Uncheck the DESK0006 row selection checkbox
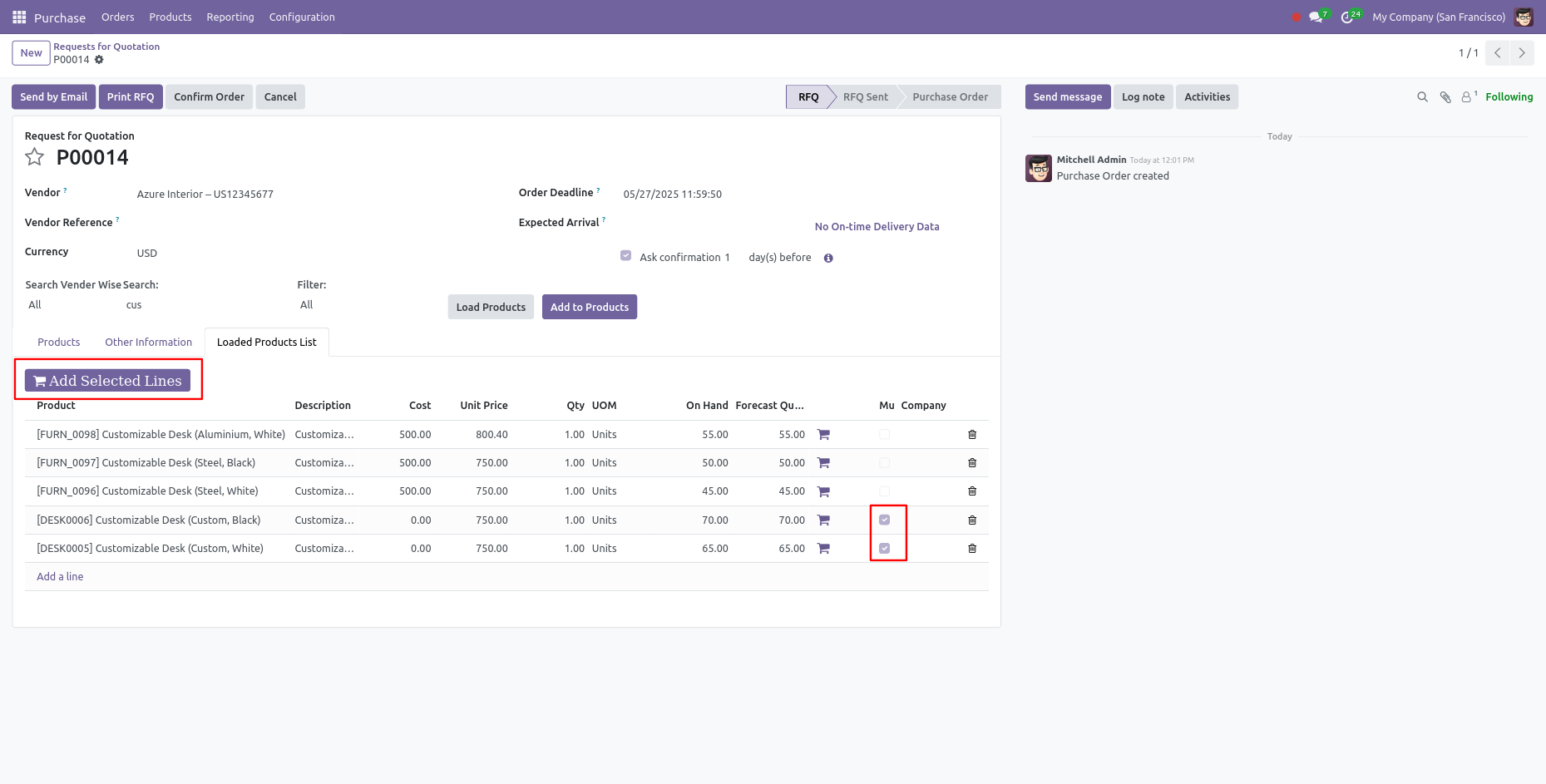Image resolution: width=1546 pixels, height=784 pixels. tap(884, 520)
